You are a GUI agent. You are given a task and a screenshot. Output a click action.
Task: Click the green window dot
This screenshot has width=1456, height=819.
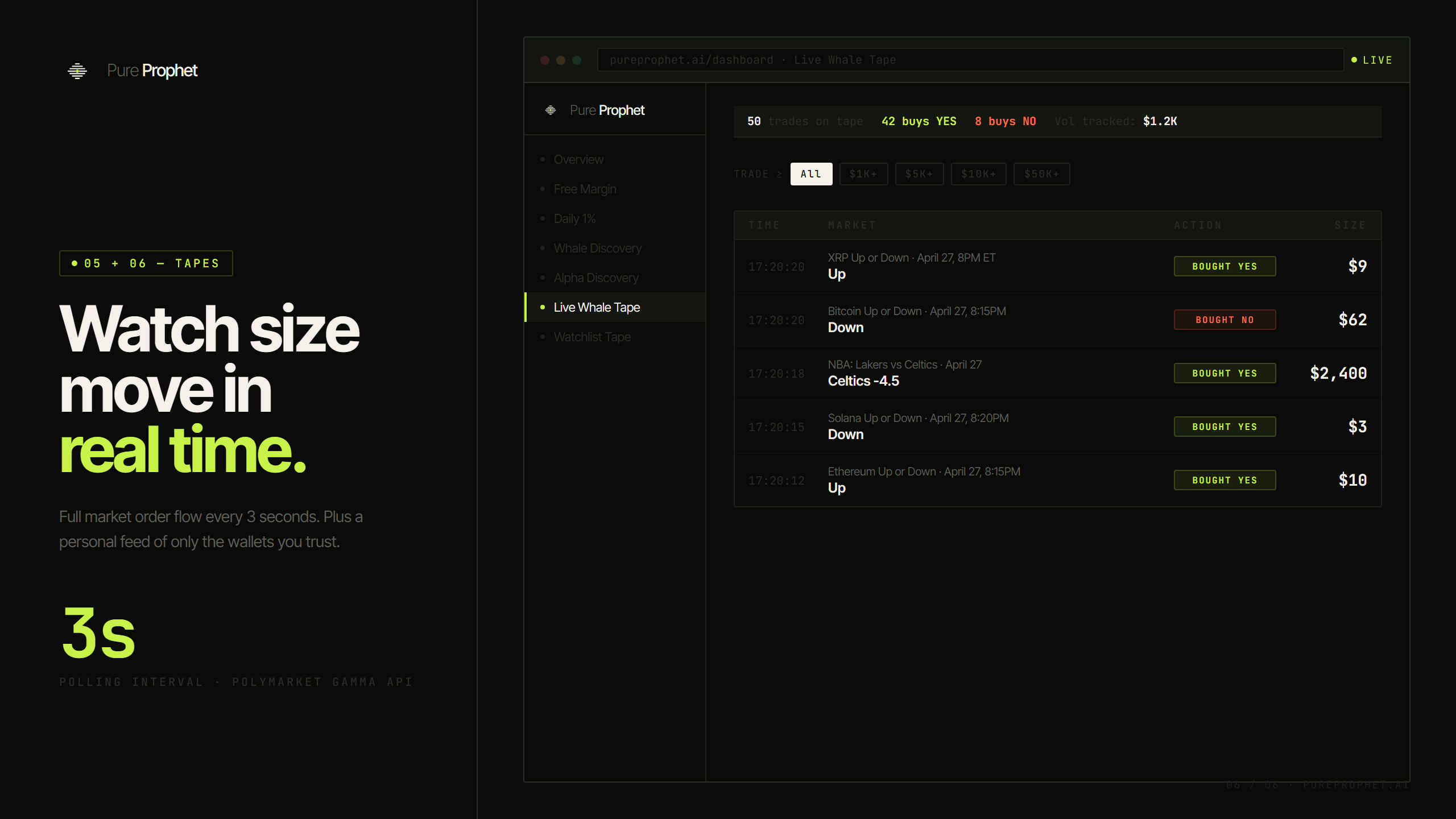click(577, 60)
